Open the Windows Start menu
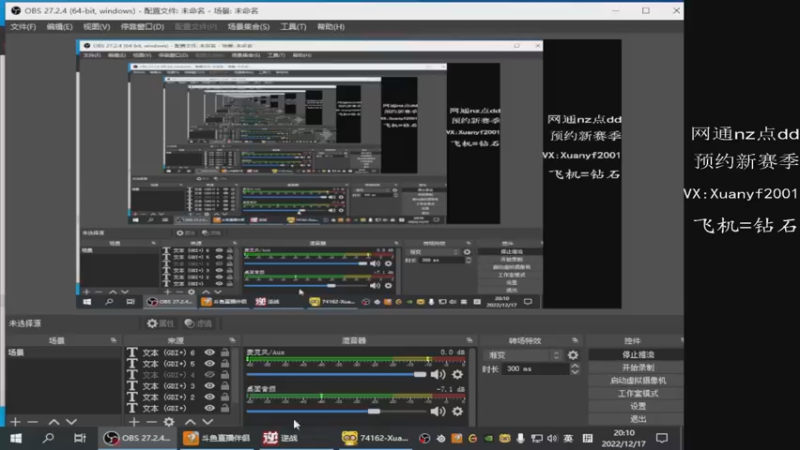The height and width of the screenshot is (450, 800). pos(16,438)
